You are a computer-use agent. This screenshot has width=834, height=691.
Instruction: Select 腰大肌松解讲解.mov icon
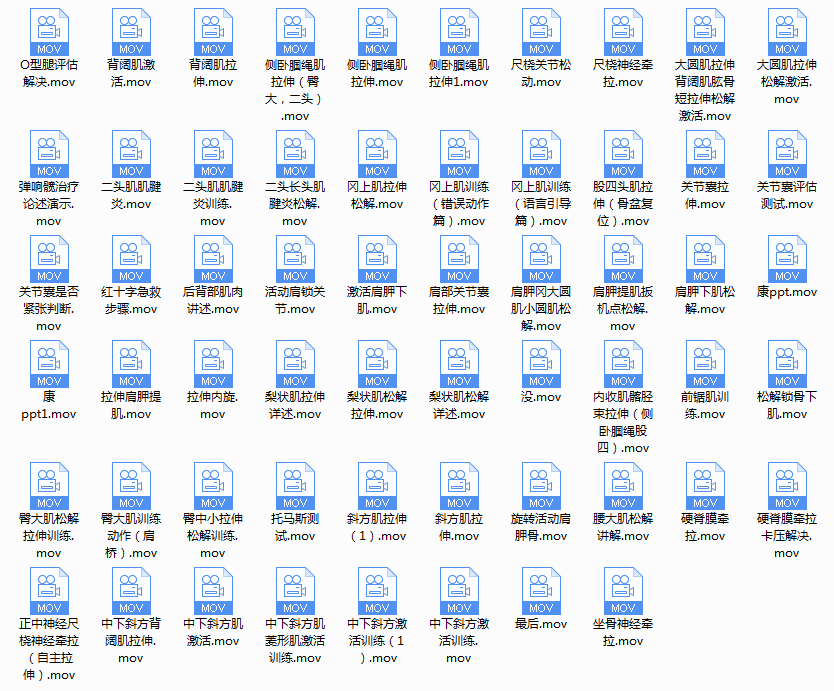coord(623,486)
